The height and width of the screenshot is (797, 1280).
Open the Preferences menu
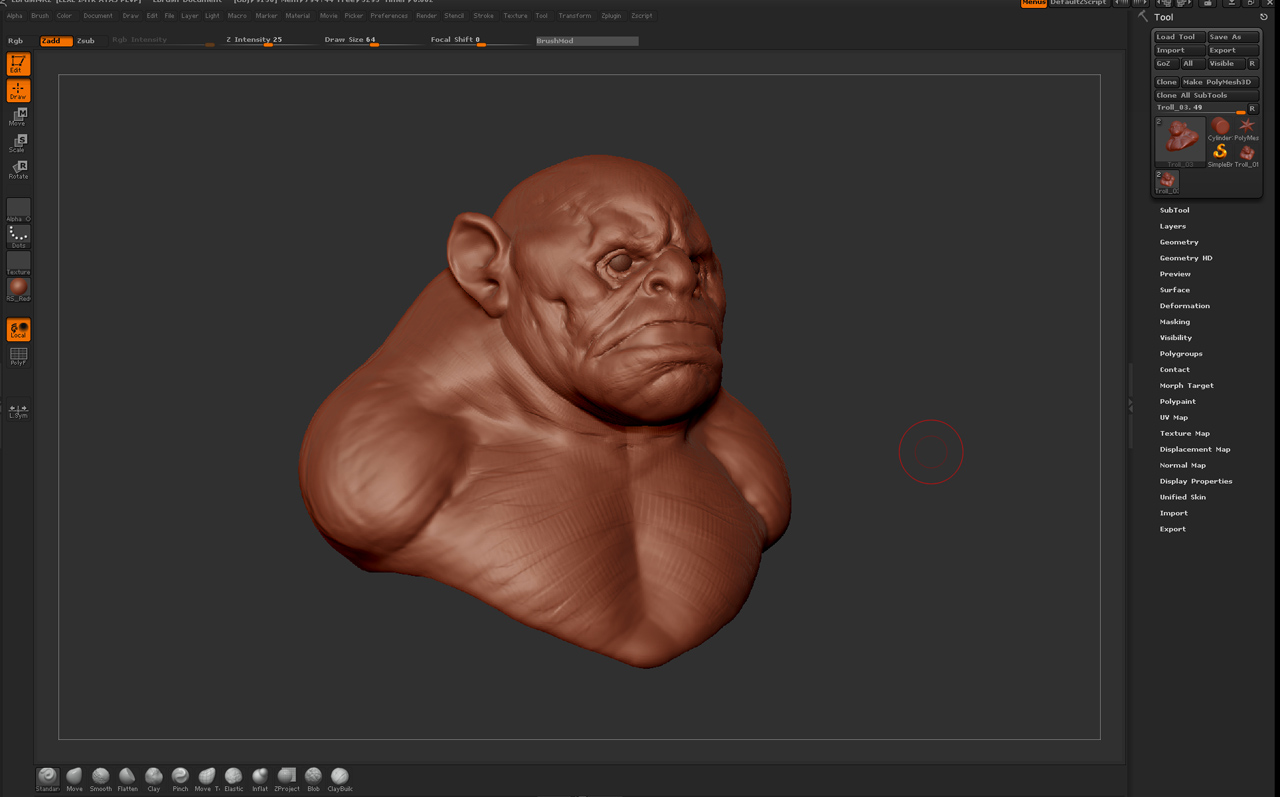tap(389, 16)
